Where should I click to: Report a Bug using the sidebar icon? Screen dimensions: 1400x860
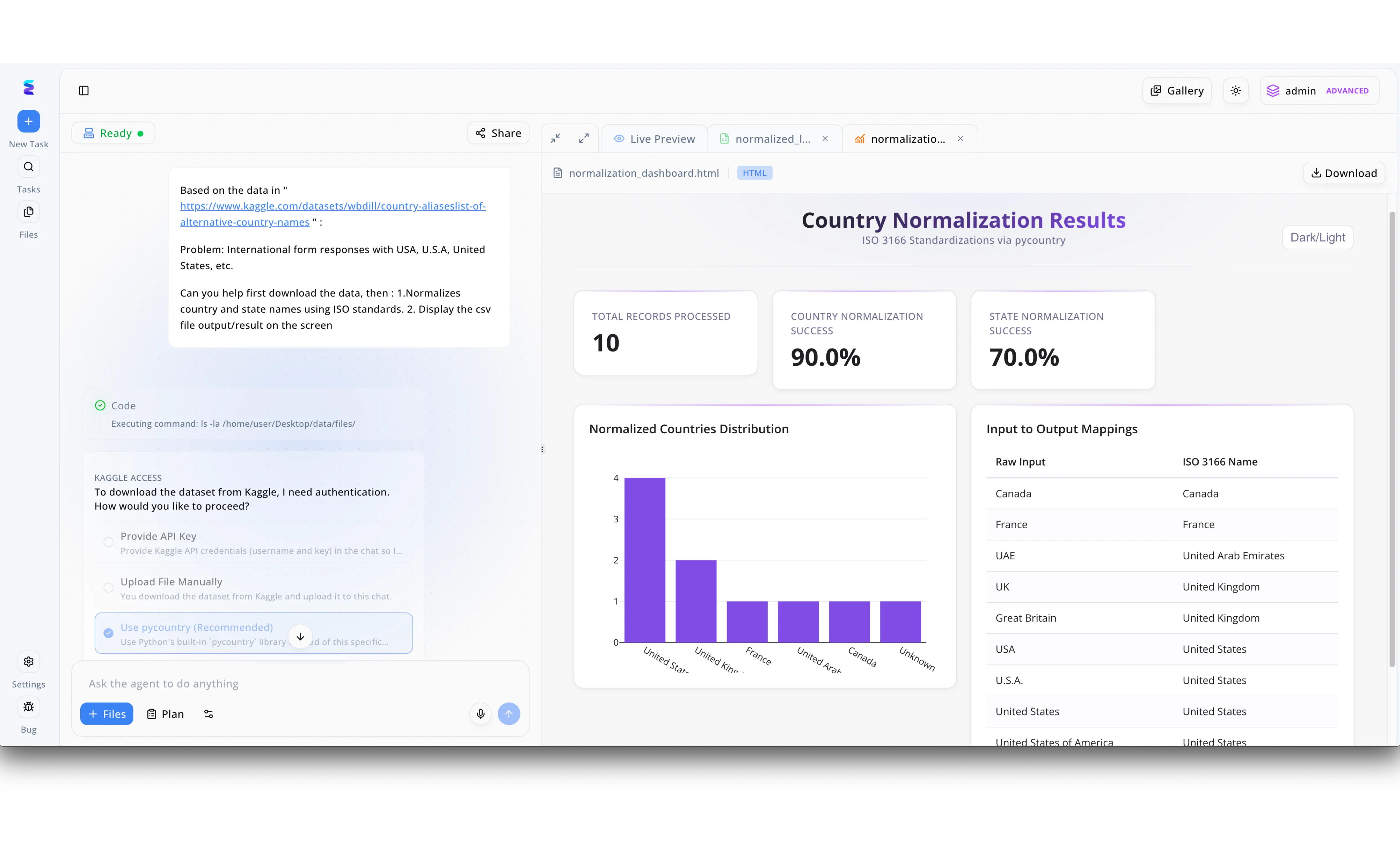click(28, 707)
